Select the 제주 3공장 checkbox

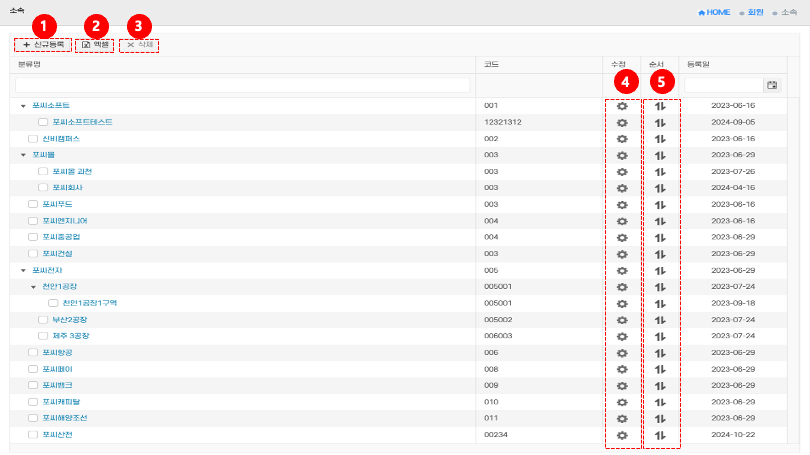click(x=43, y=336)
